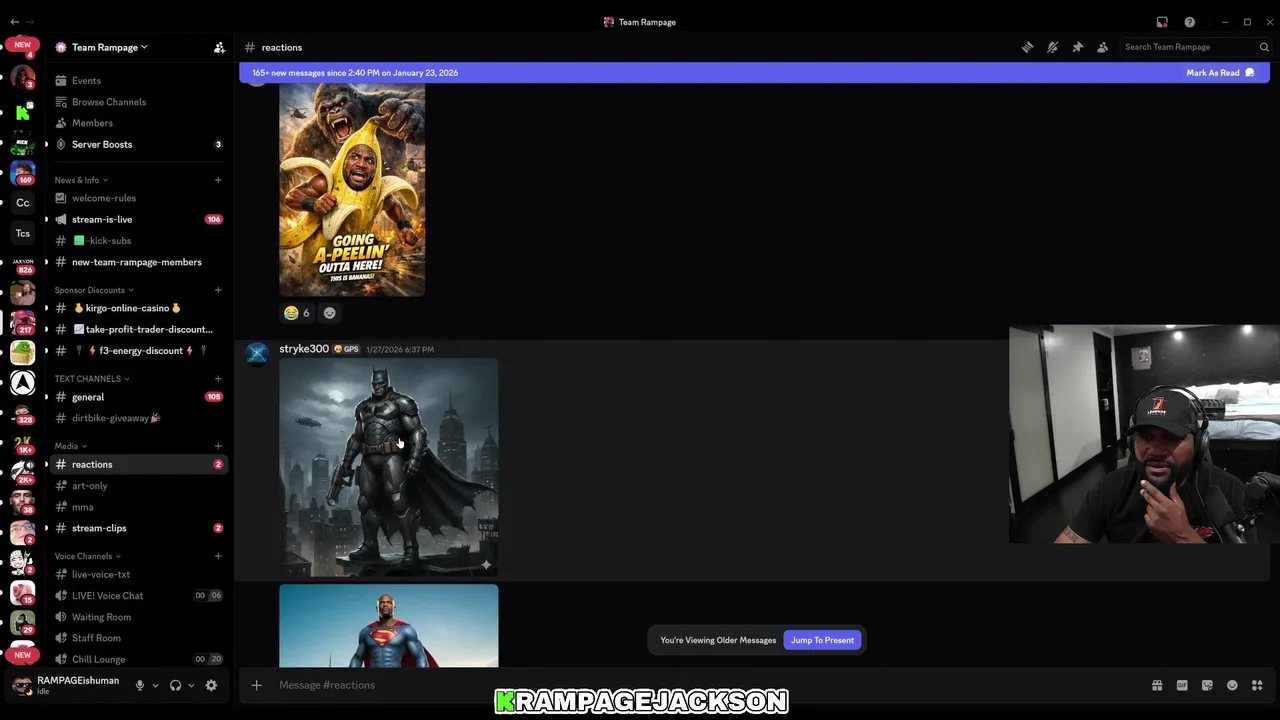Add channel to Voice Channels category
Image resolution: width=1280 pixels, height=720 pixels.
(x=218, y=556)
